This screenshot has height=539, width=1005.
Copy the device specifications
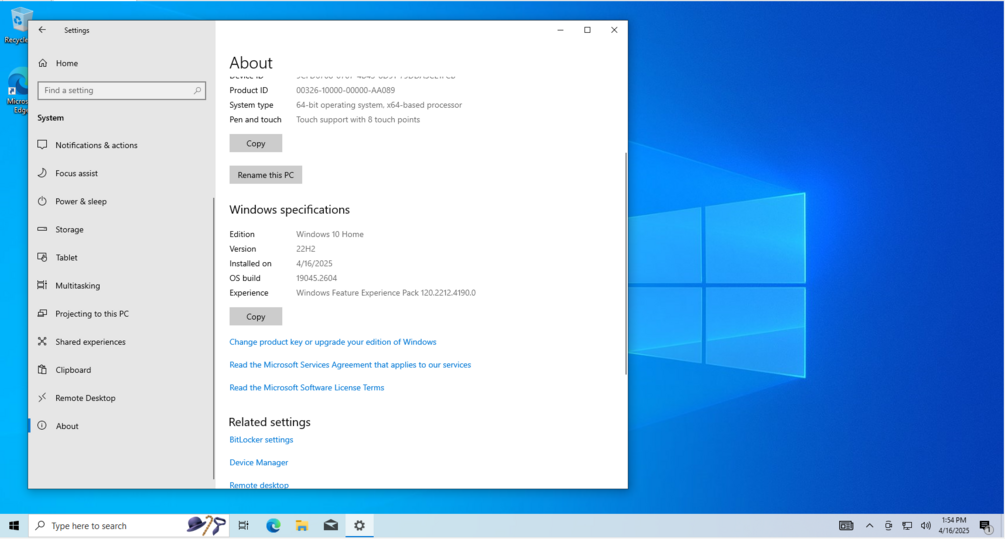[x=256, y=144]
